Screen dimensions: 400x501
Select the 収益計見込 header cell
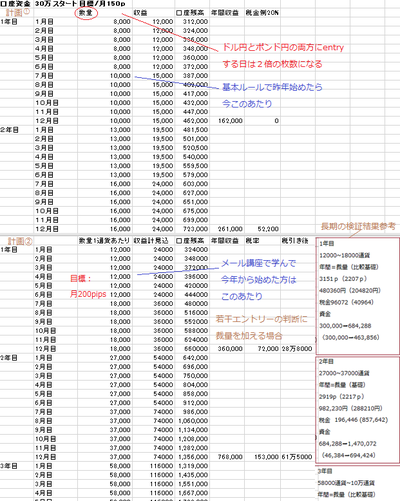tap(151, 241)
